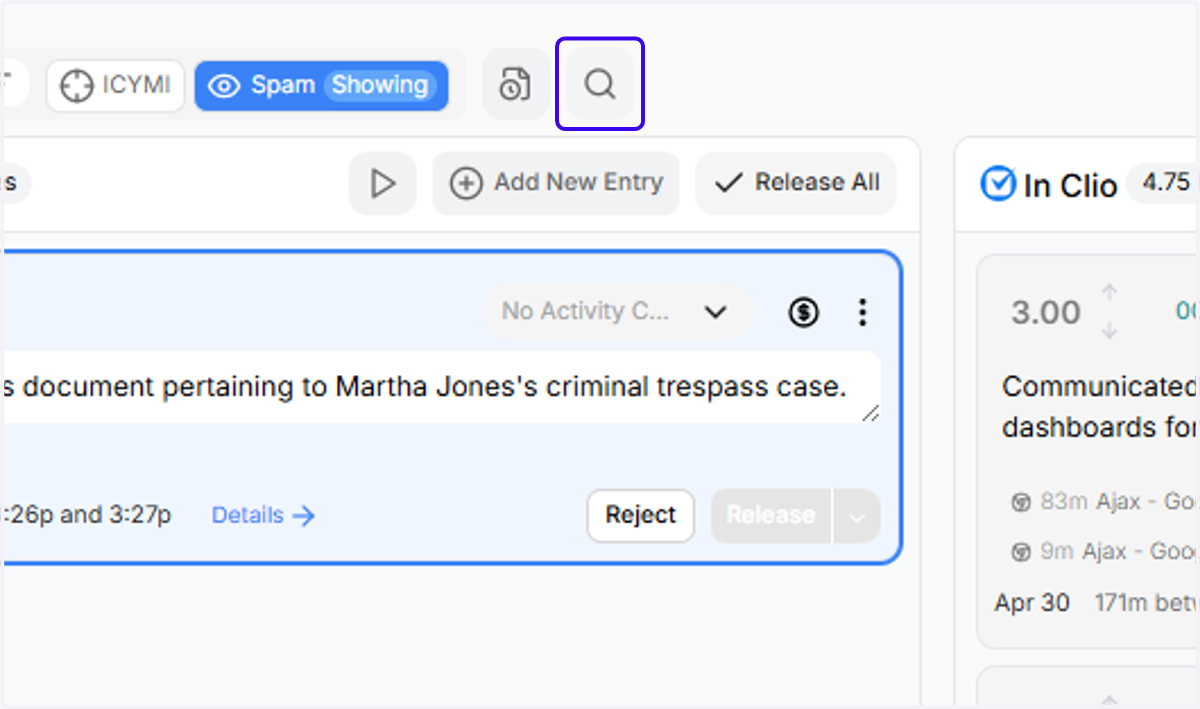The image size is (1200, 709).
Task: Click the entry description text field
Action: (440, 387)
